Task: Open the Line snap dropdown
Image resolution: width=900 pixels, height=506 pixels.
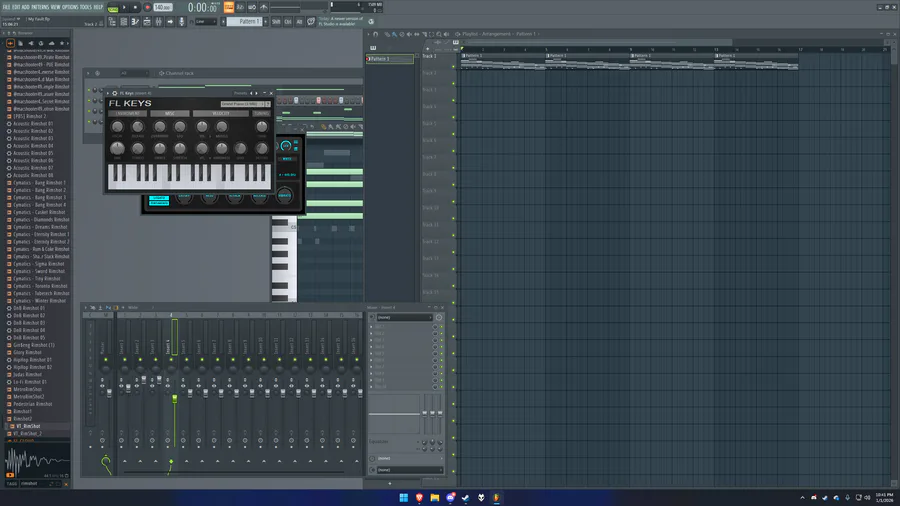Action: [205, 22]
